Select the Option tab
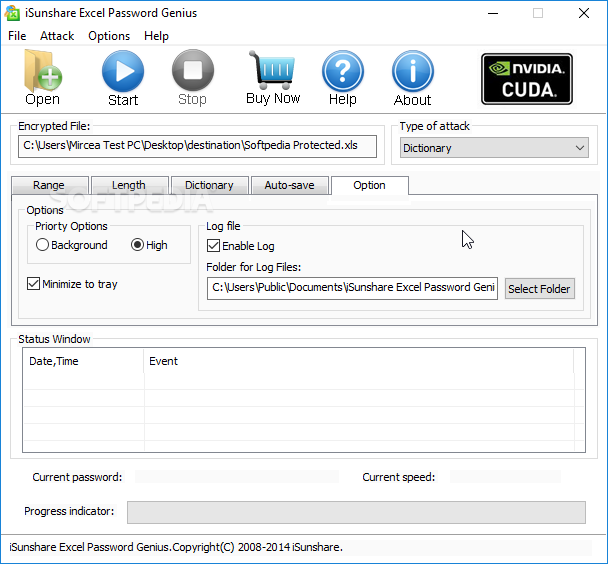Viewport: 608px width, 564px height. pyautogui.click(x=370, y=185)
